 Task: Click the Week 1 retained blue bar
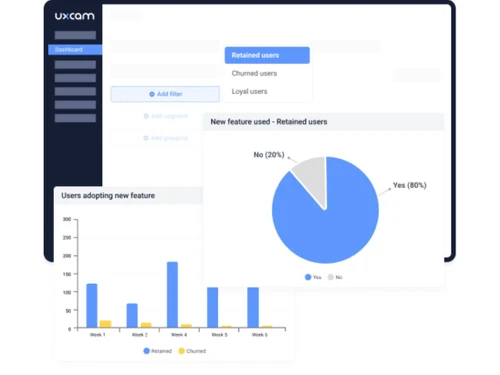[x=92, y=306]
